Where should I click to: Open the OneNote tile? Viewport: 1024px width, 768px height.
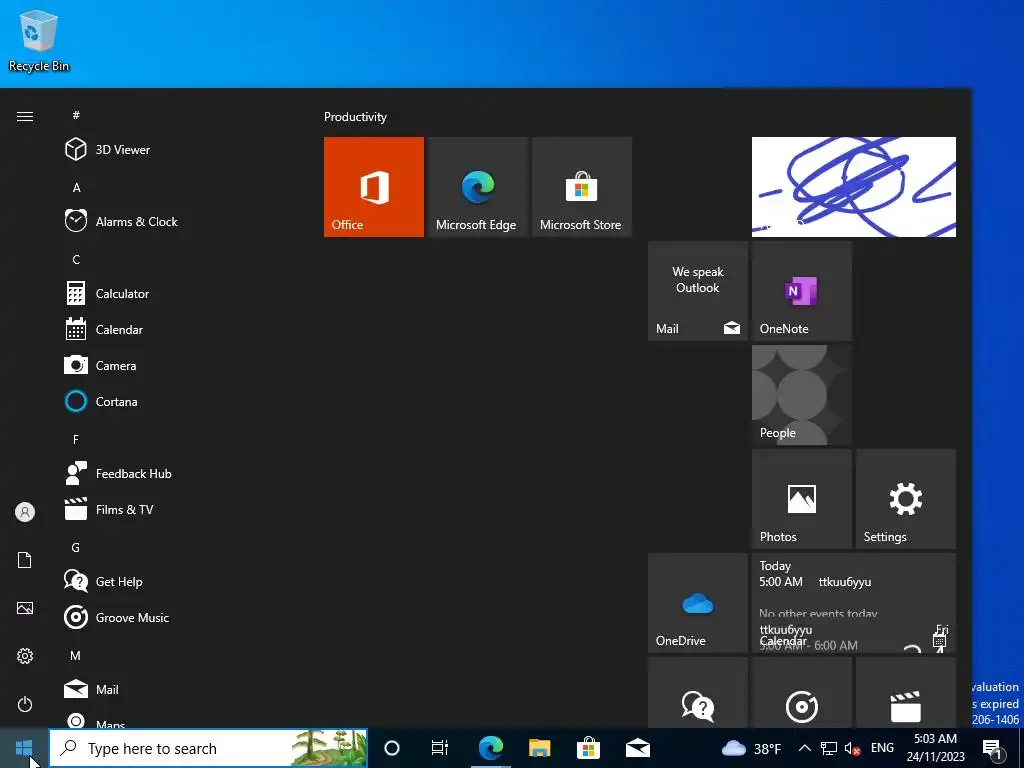point(802,291)
